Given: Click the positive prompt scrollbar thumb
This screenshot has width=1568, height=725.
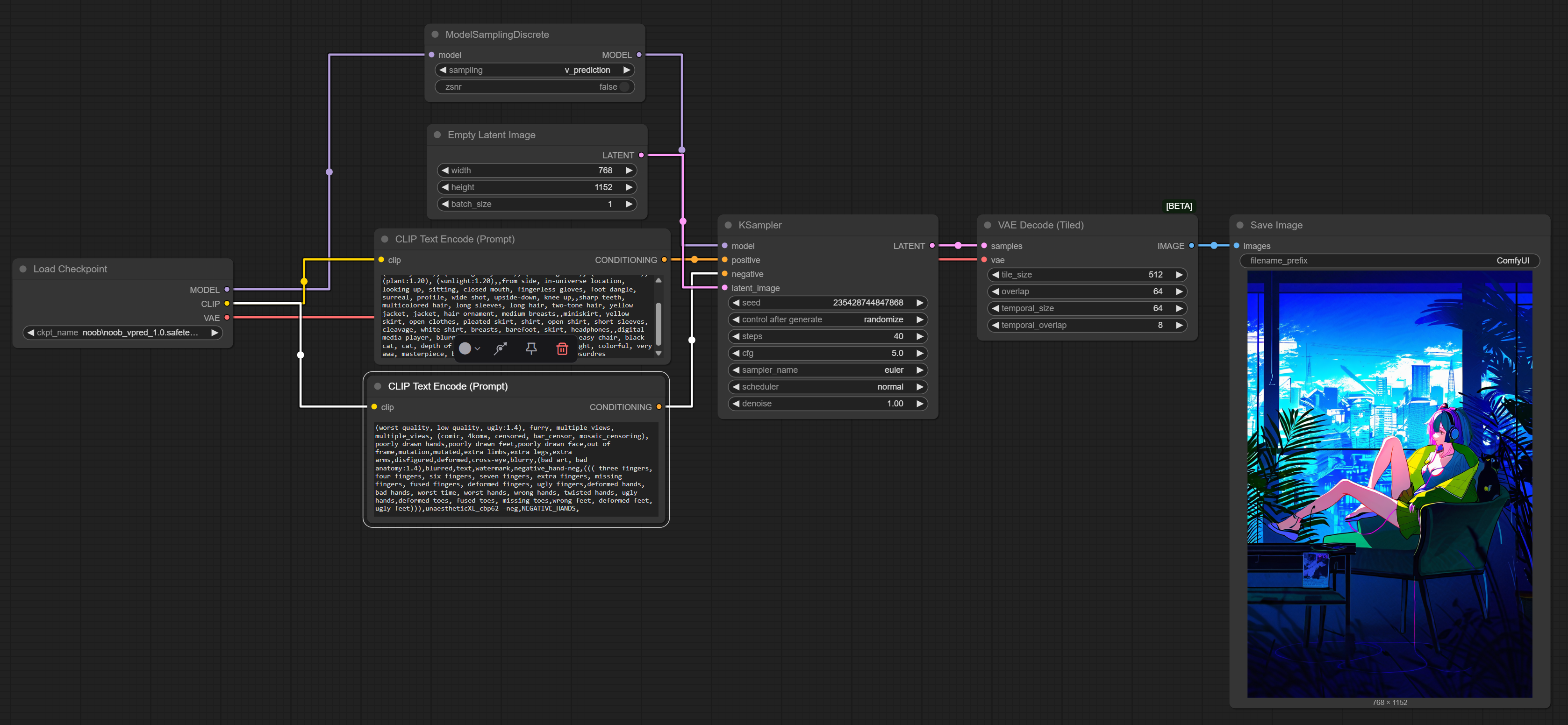Looking at the screenshot, I should tap(659, 324).
